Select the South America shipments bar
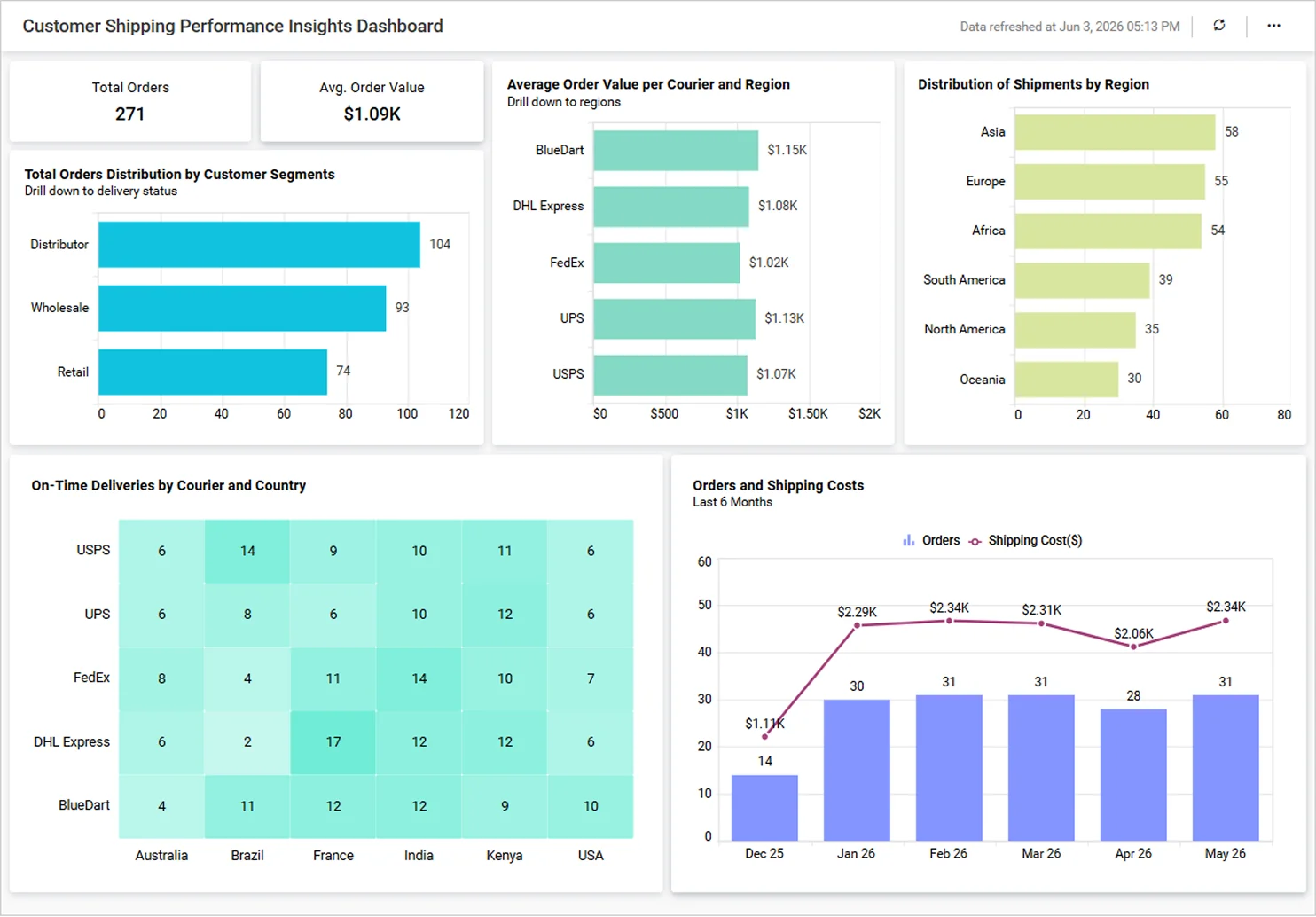1316x917 pixels. coord(1083,280)
